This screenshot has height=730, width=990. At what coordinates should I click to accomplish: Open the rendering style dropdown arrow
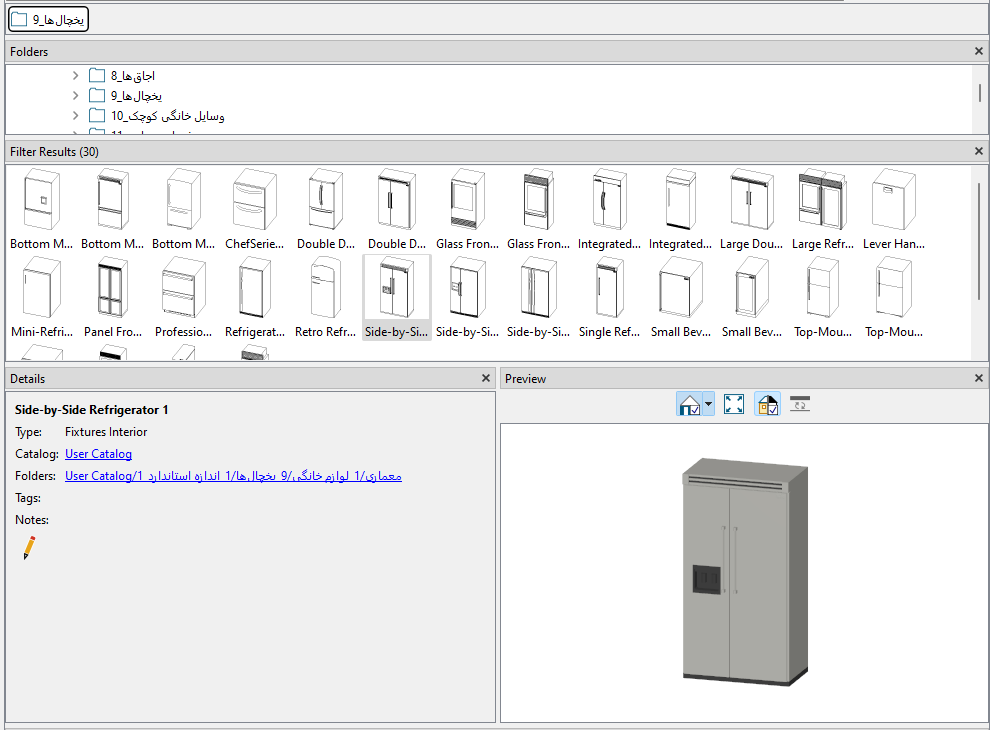pos(709,404)
